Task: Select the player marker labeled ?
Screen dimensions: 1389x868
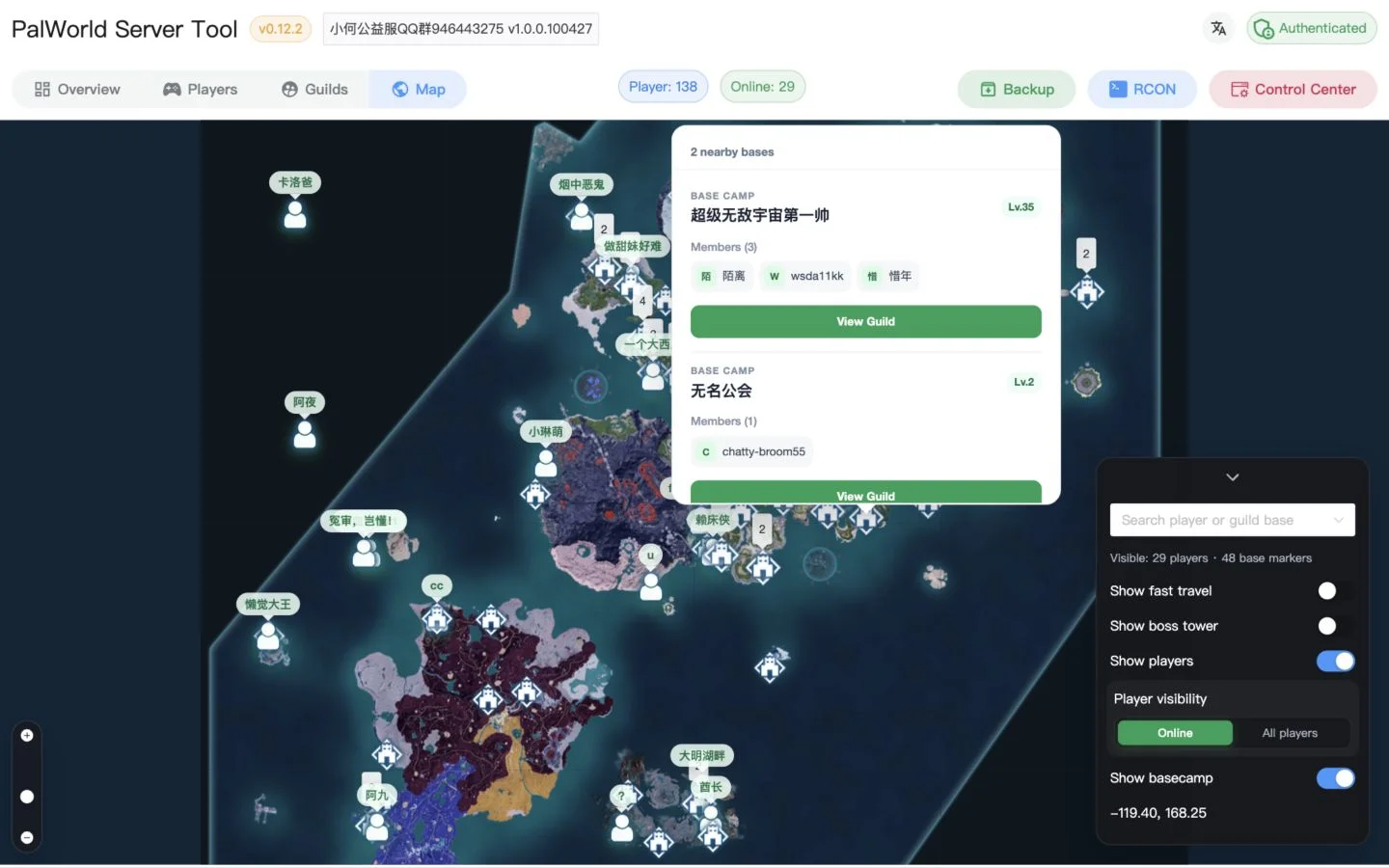Action: point(622,827)
